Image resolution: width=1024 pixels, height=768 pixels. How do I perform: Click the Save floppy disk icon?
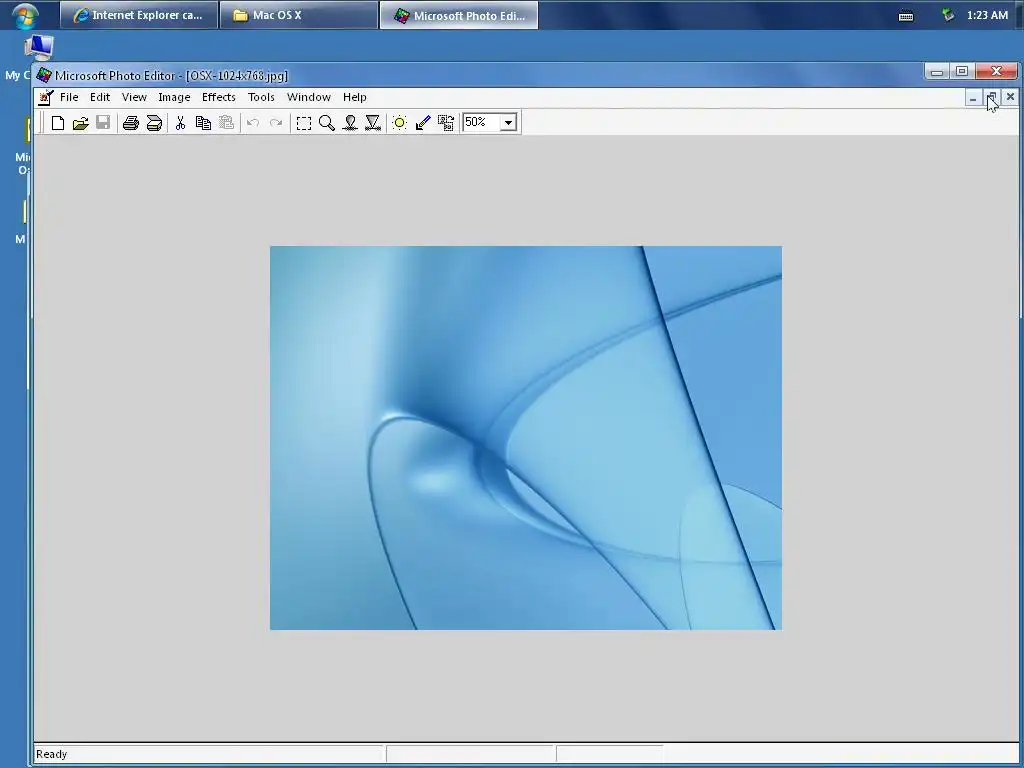[x=103, y=123]
